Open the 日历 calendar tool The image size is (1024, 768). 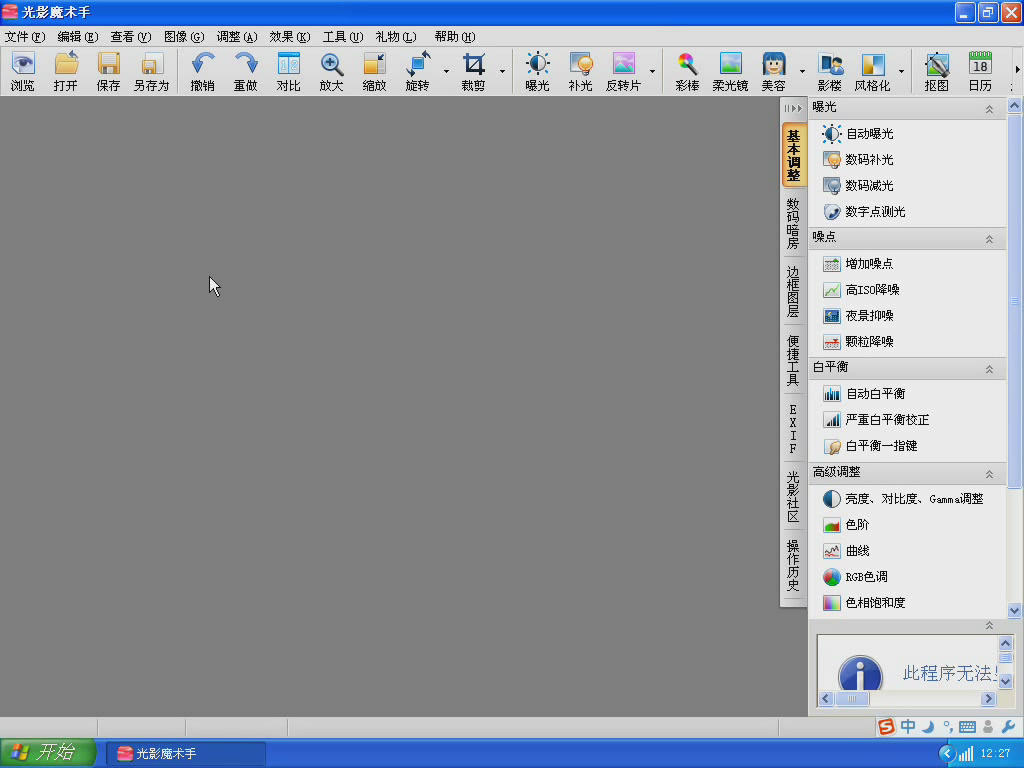click(x=980, y=71)
